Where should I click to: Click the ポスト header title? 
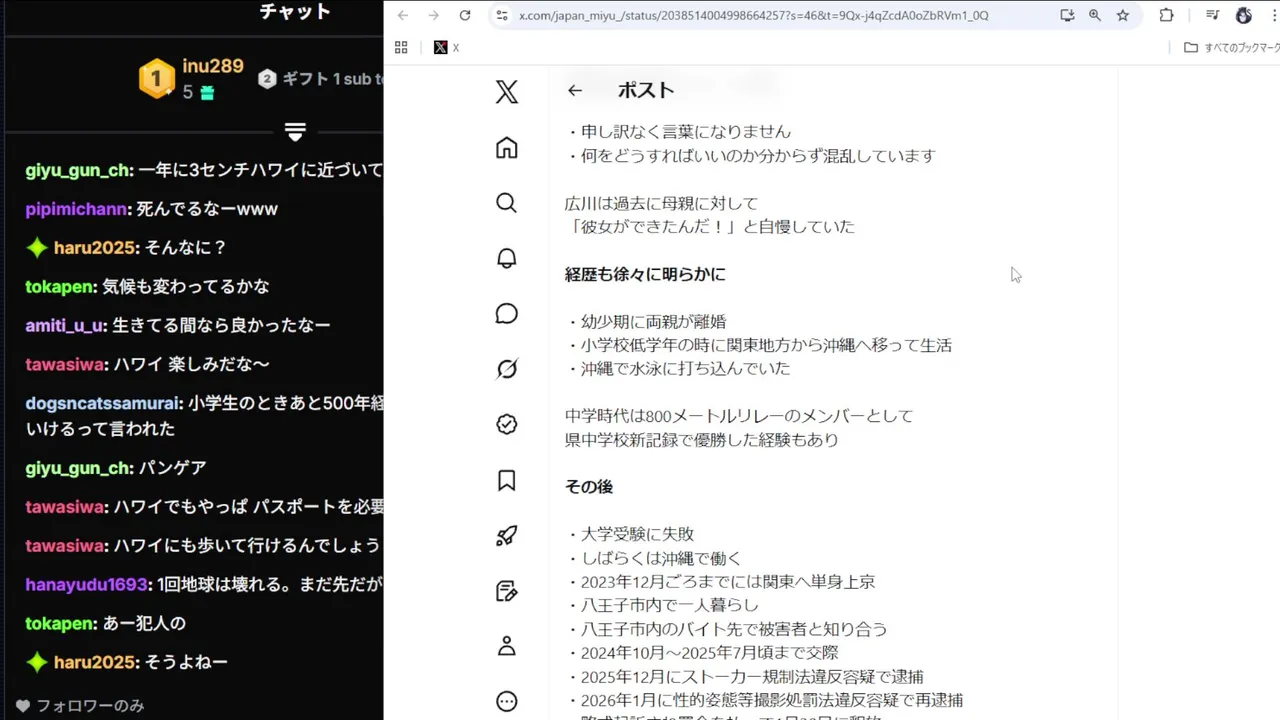[646, 90]
